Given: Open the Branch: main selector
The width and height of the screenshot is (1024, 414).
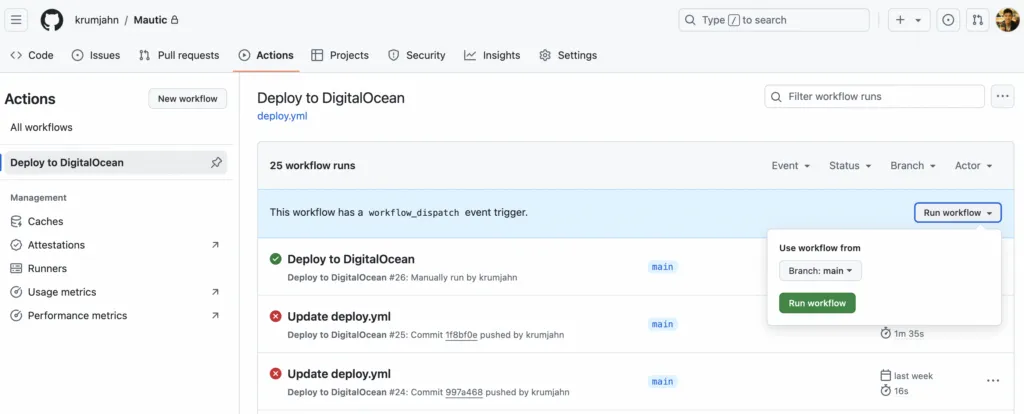Looking at the screenshot, I should pyautogui.click(x=820, y=271).
